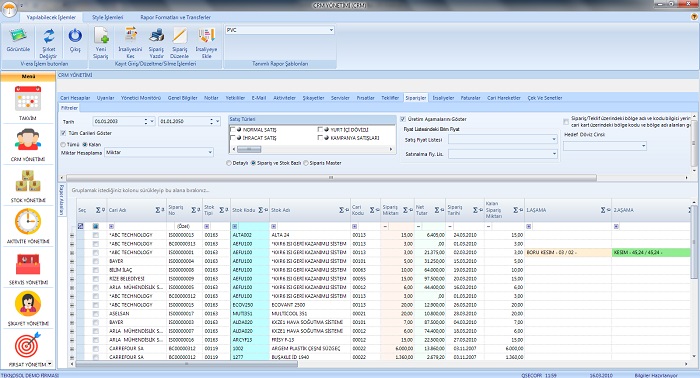The image size is (700, 378).
Task: Click the Filtreler tab
Action: [70, 108]
